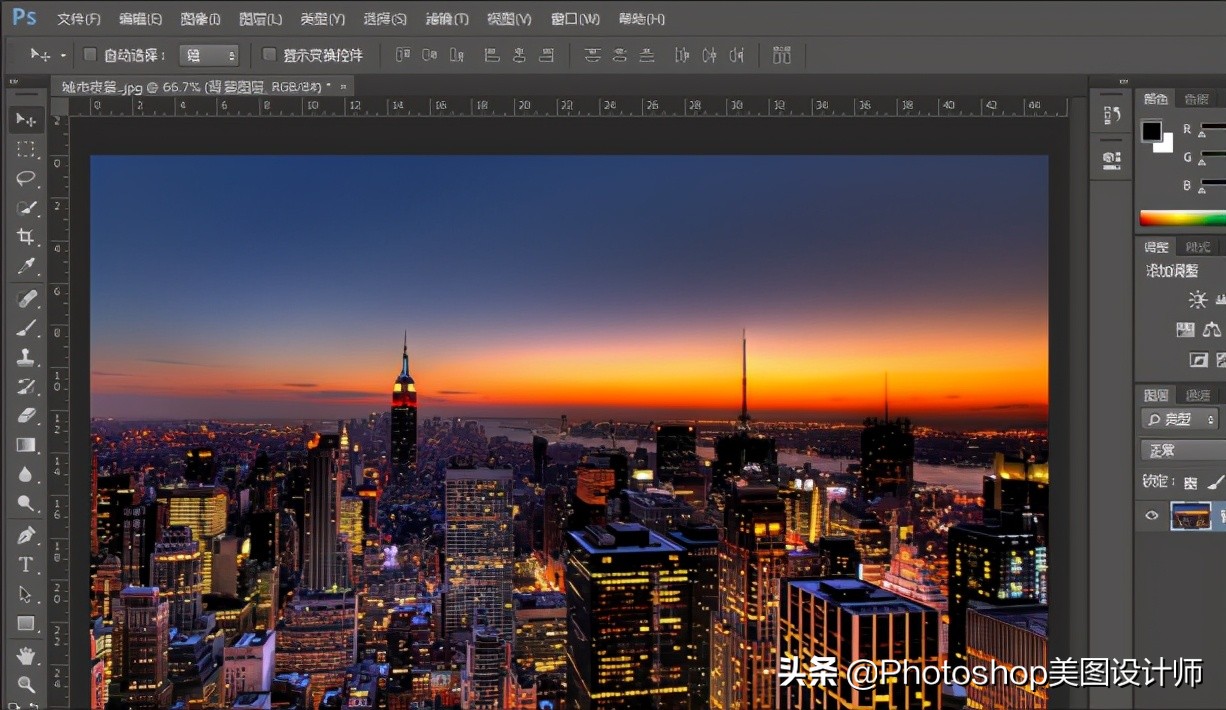Image resolution: width=1226 pixels, height=710 pixels.
Task: Select the Zoom tool
Action: point(25,683)
